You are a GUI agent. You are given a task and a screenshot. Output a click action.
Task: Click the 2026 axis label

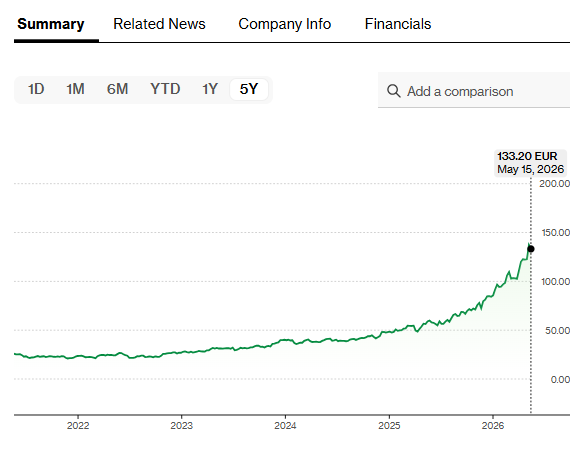pyautogui.click(x=493, y=426)
